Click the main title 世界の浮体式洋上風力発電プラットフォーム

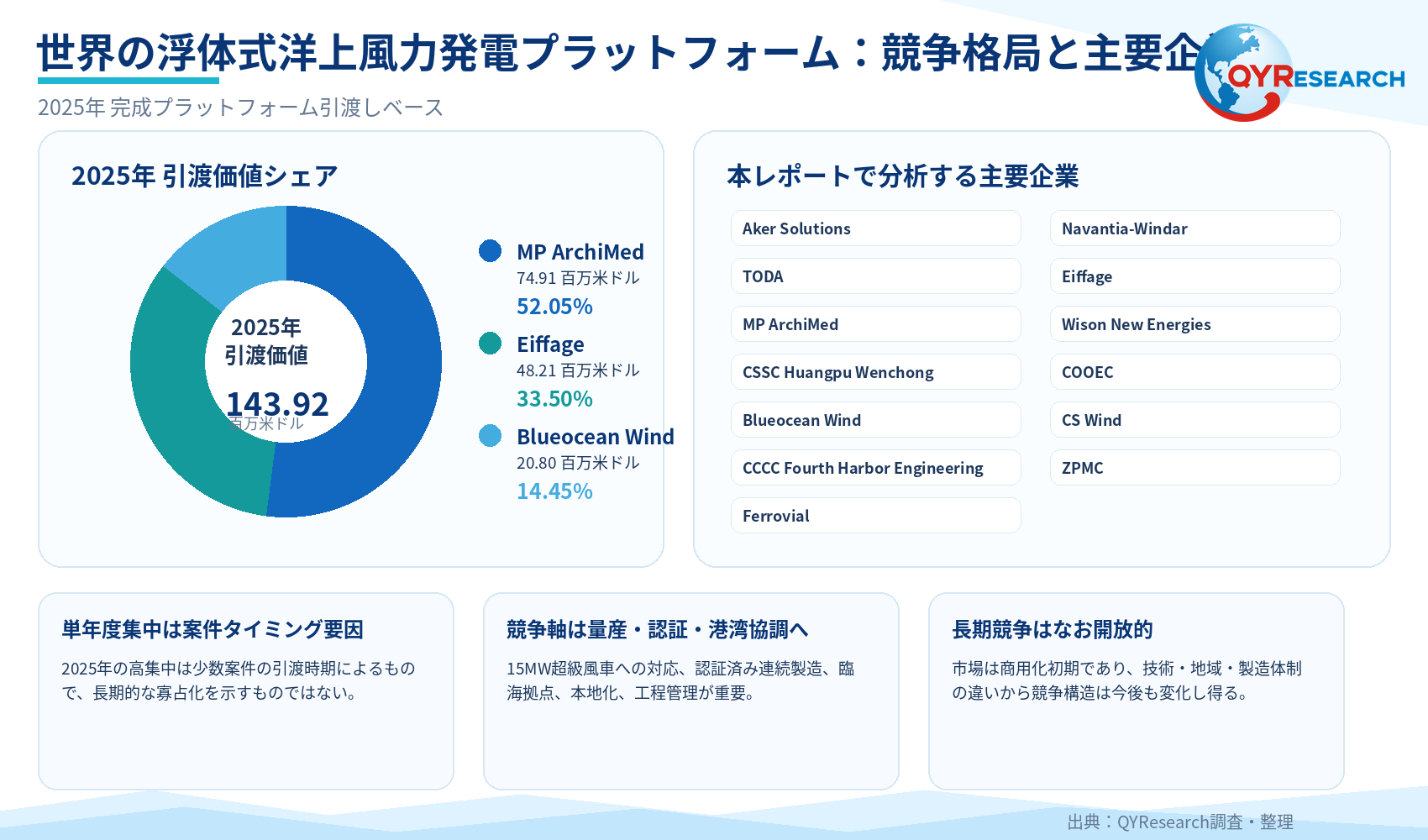(437, 52)
